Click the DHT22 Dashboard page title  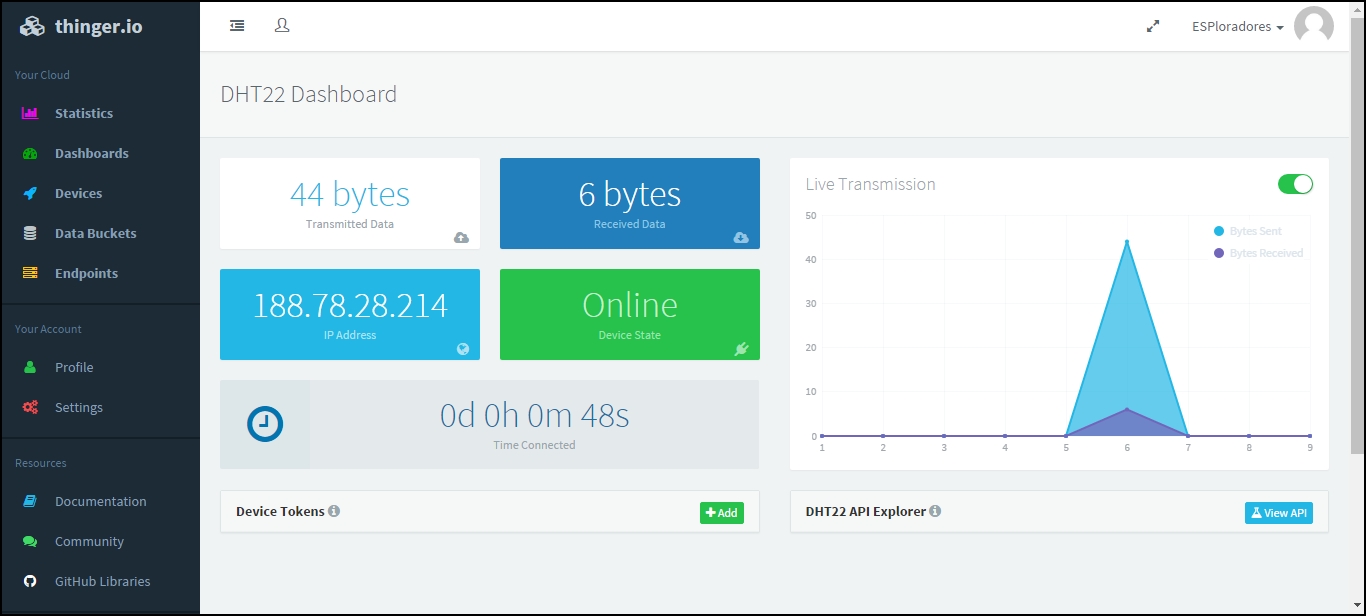[309, 94]
